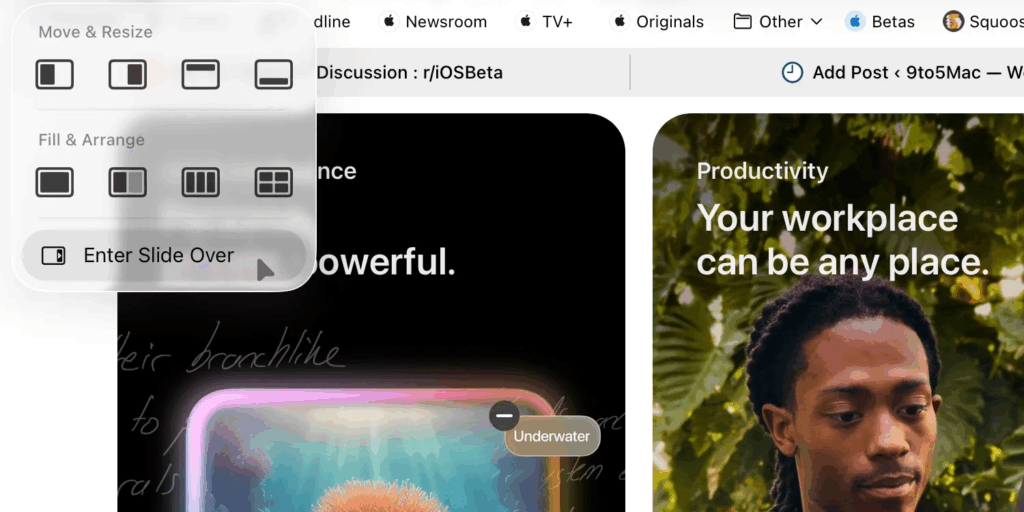Click the Originals bookmark
1024x512 pixels.
(x=658, y=21)
